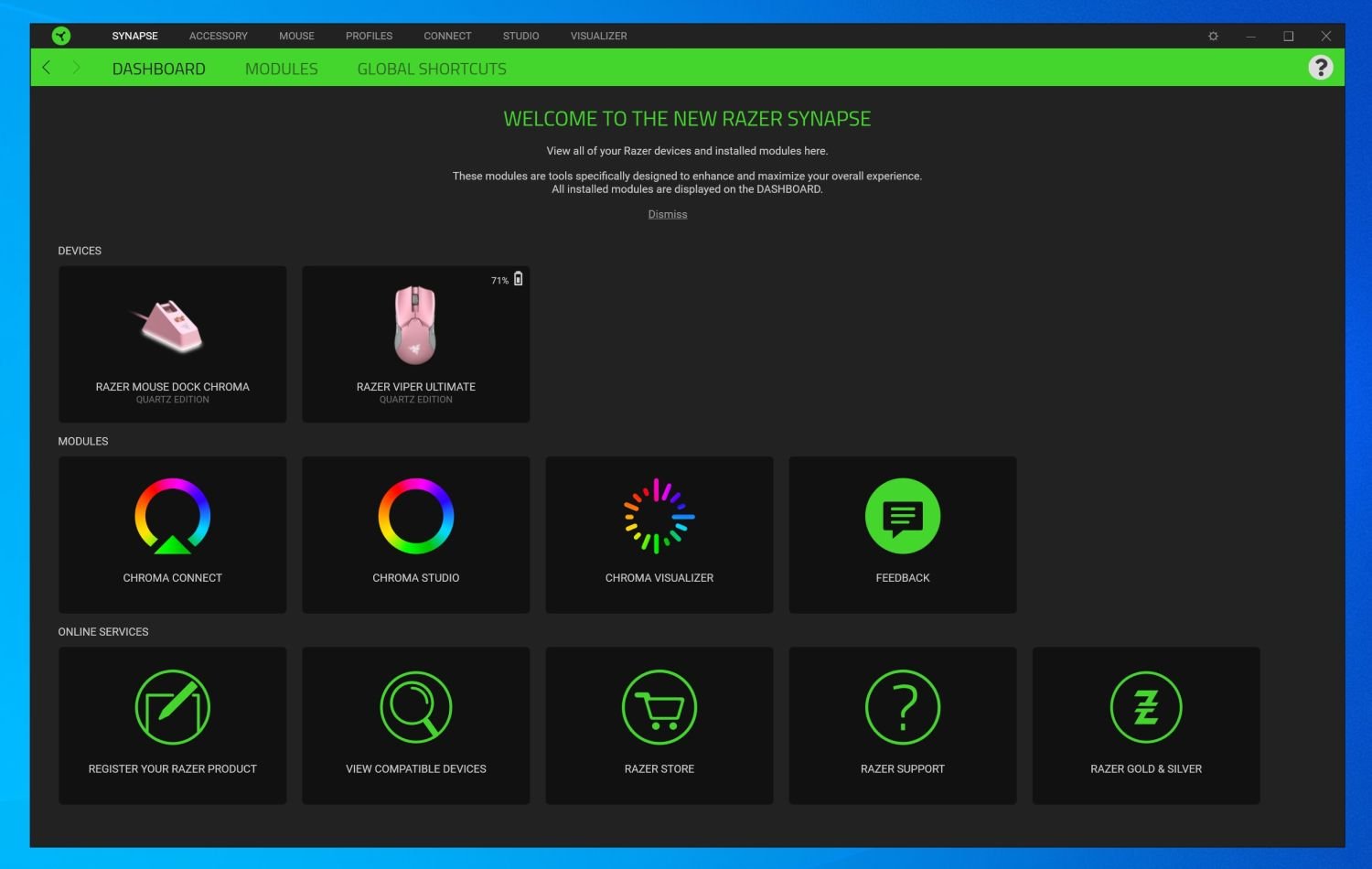Switch to the SYNAPSE top tab

(135, 37)
